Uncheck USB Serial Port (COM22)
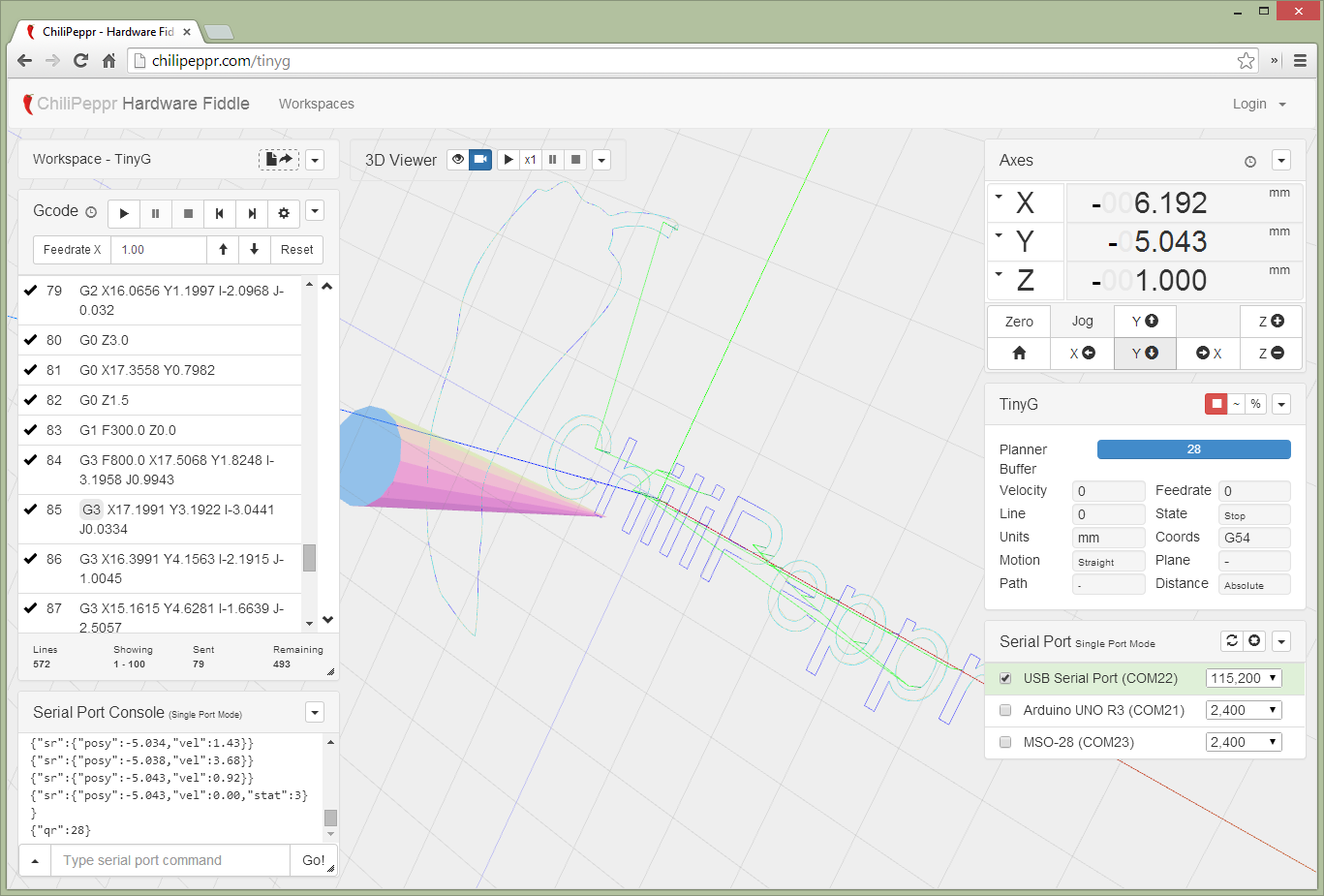 (x=1005, y=679)
